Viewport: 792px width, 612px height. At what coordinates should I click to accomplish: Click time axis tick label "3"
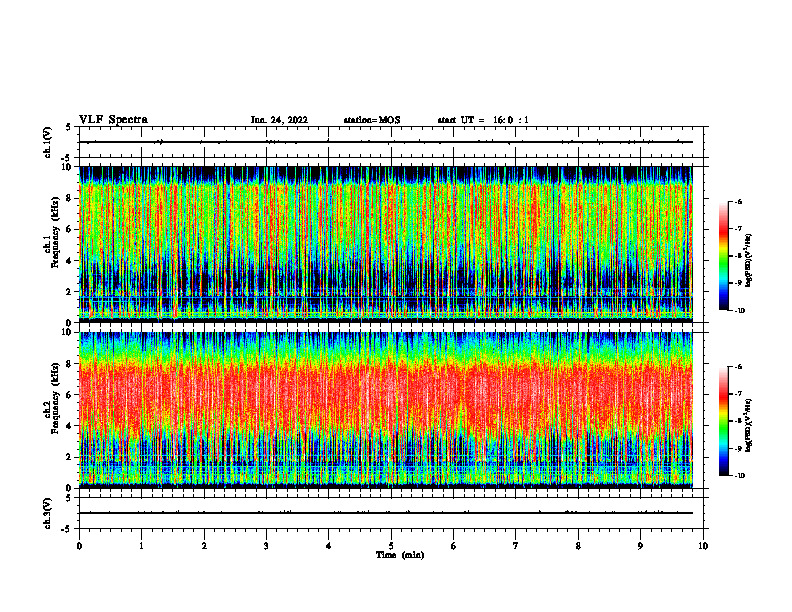(266, 546)
